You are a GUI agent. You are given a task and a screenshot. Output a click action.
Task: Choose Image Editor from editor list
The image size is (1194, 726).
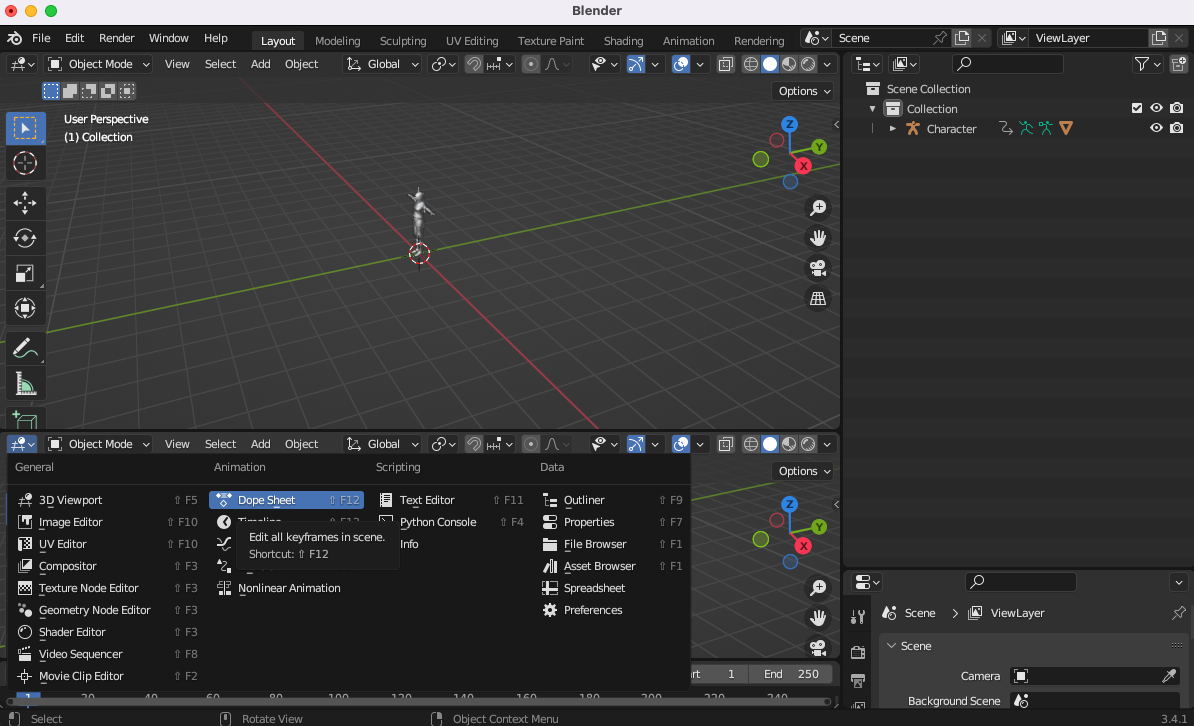tap(107, 522)
